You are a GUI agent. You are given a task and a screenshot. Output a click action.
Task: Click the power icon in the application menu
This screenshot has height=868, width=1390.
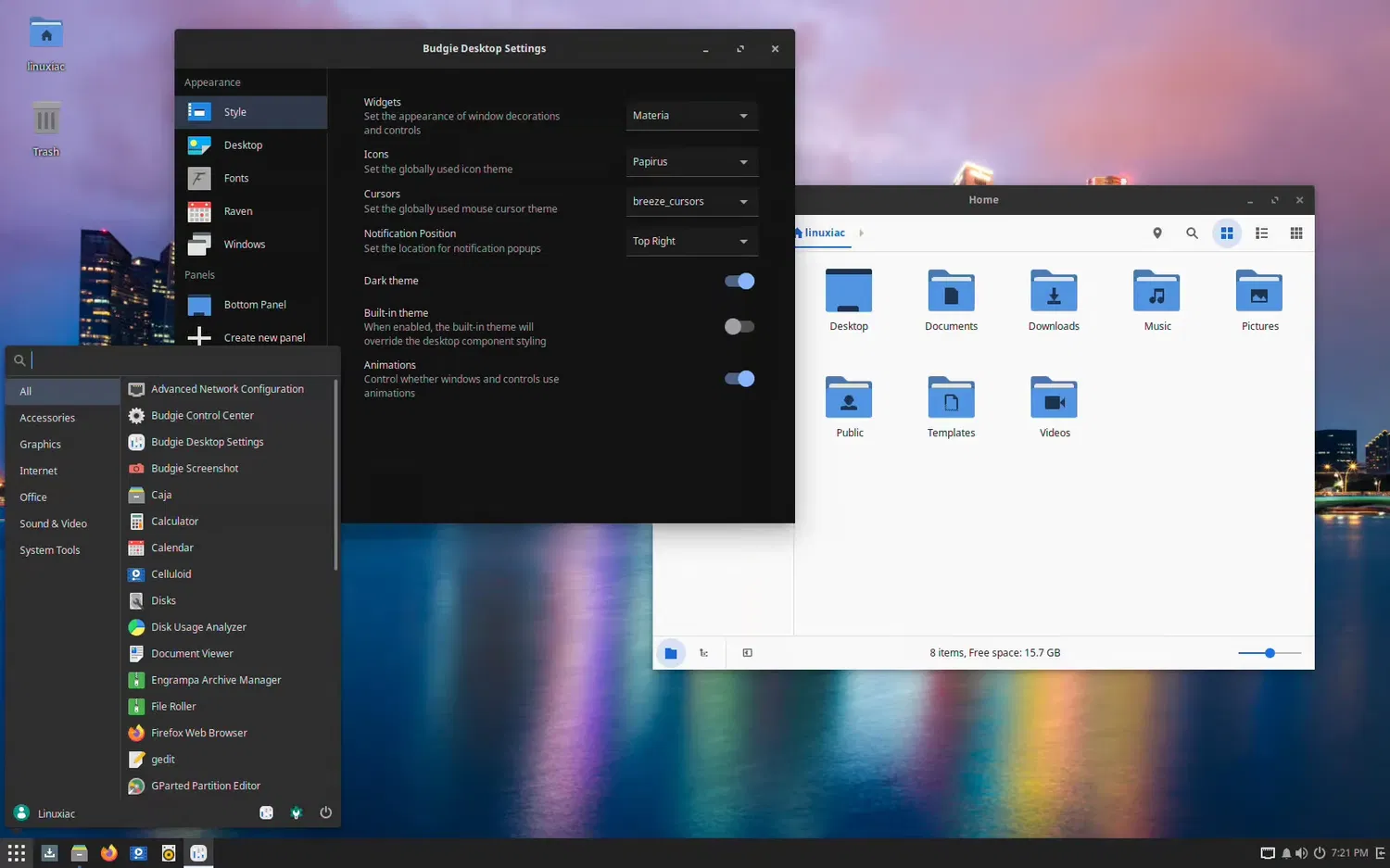[x=325, y=812]
